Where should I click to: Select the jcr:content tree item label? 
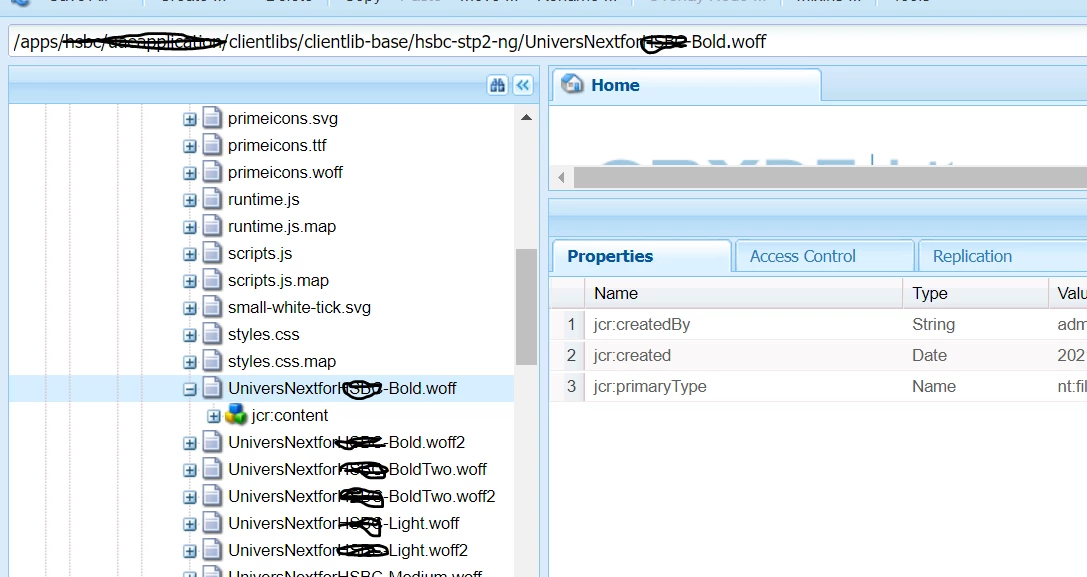click(290, 415)
